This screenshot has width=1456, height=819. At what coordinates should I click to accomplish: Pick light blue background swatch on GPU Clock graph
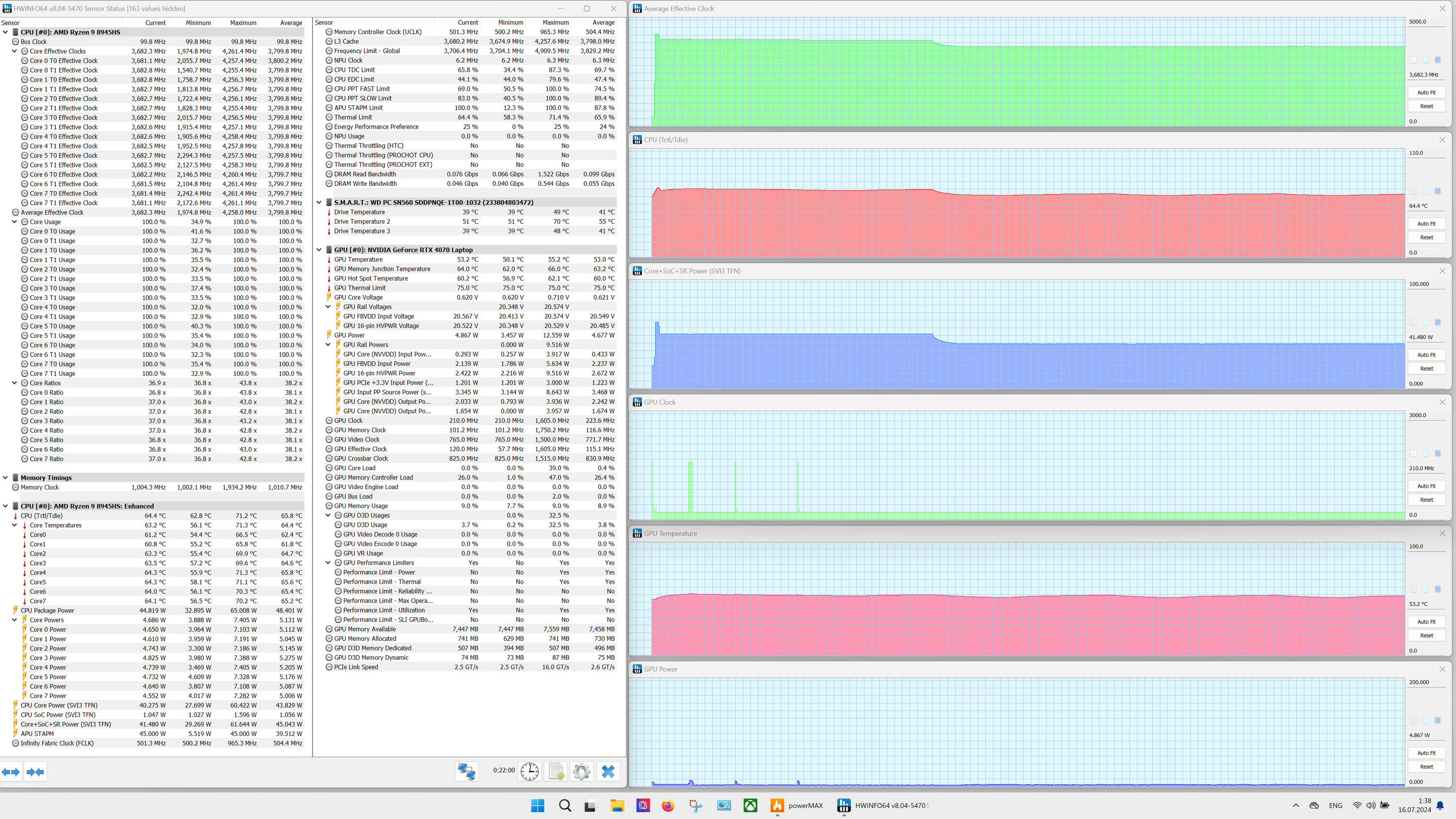pyautogui.click(x=1425, y=453)
